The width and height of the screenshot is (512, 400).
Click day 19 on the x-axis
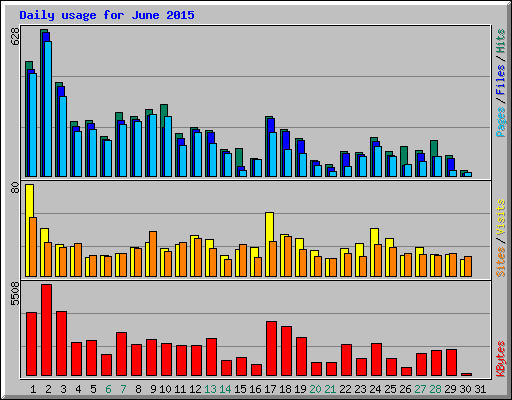tap(300, 389)
